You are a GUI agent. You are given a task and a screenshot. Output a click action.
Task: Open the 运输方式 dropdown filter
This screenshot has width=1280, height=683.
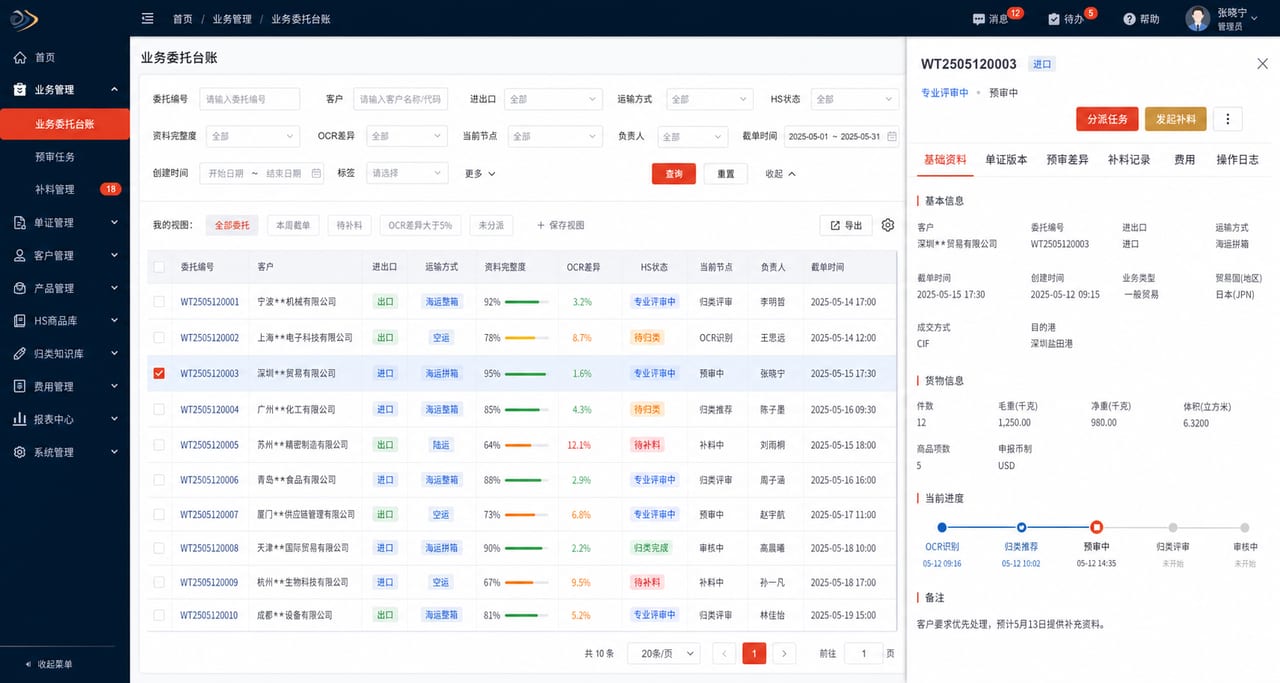point(709,99)
